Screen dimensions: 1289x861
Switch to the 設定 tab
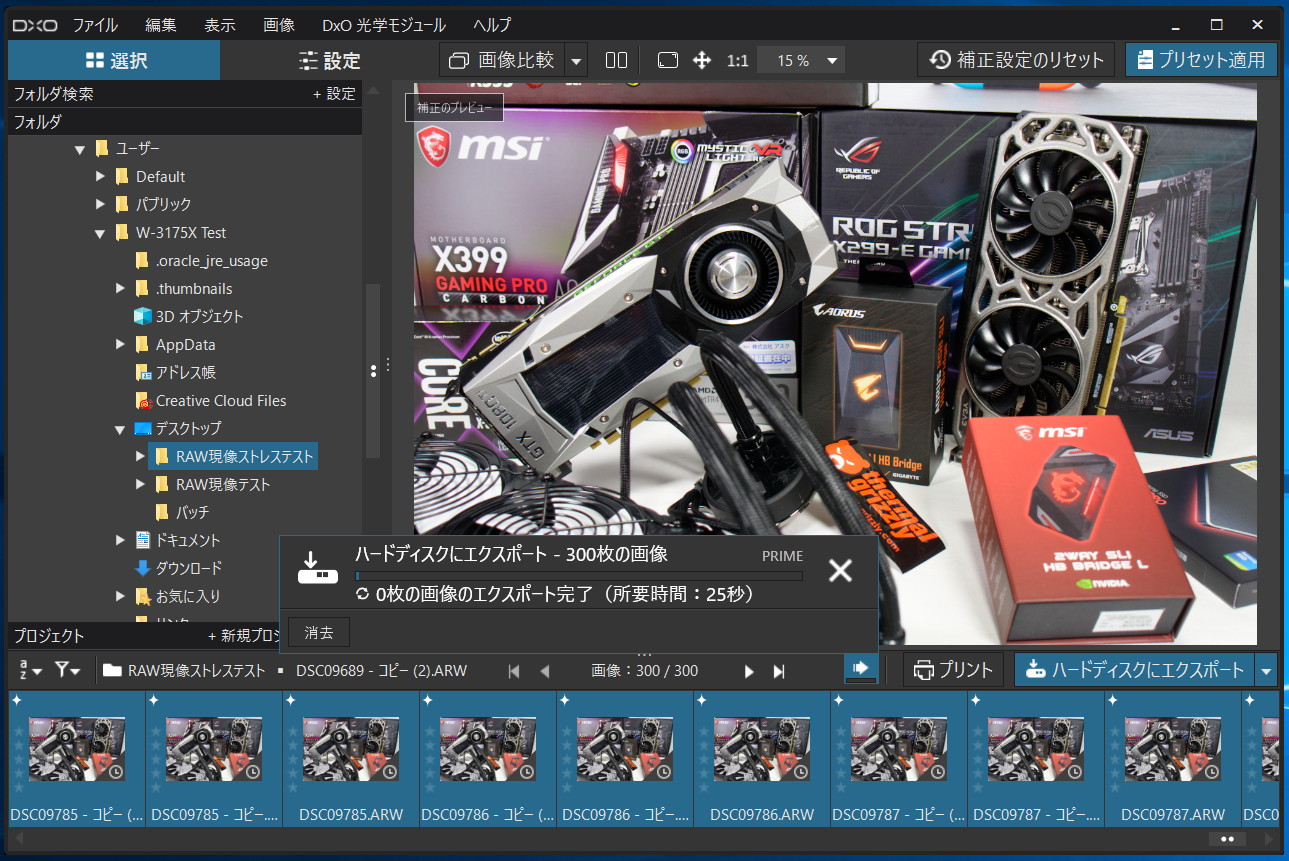[330, 60]
